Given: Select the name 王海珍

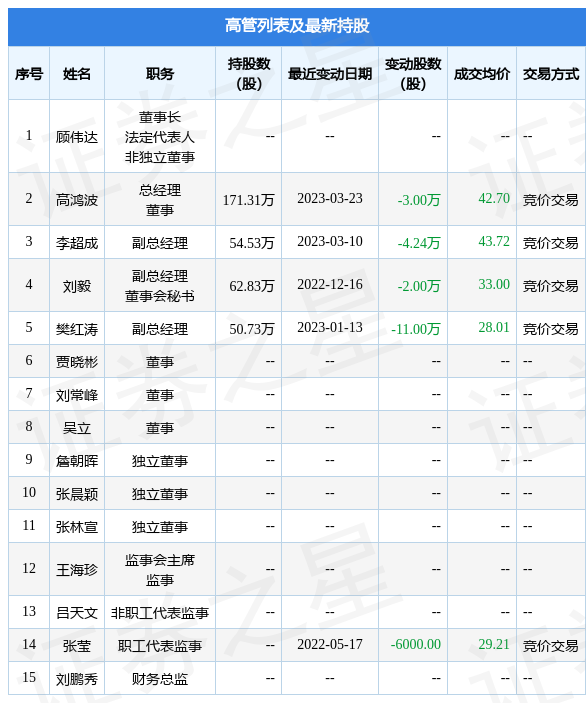Looking at the screenshot, I should tap(77, 570).
